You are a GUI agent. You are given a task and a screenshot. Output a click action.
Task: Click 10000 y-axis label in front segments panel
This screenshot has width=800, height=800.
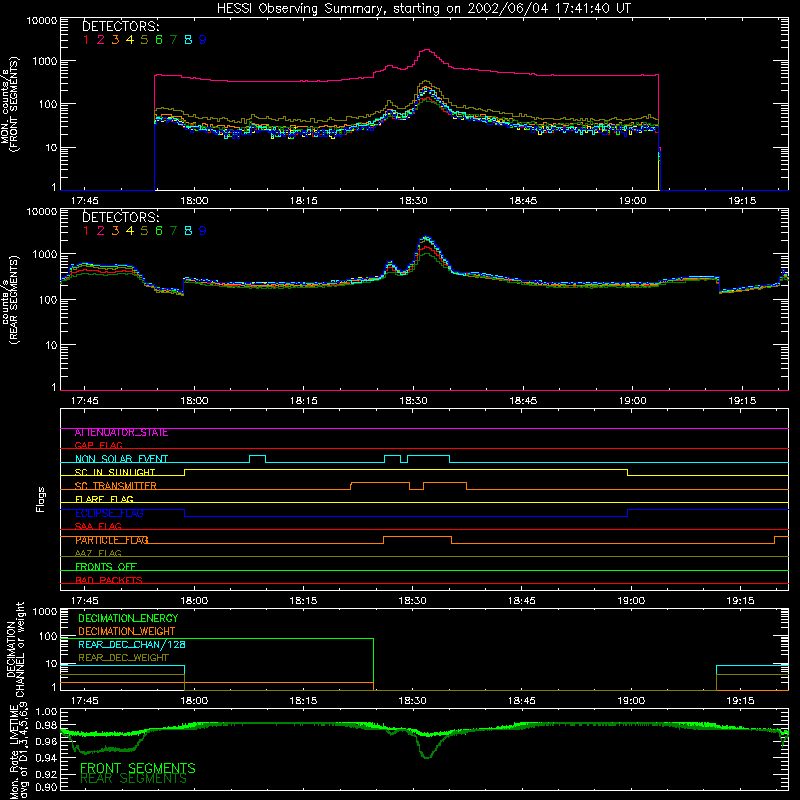[x=42, y=20]
